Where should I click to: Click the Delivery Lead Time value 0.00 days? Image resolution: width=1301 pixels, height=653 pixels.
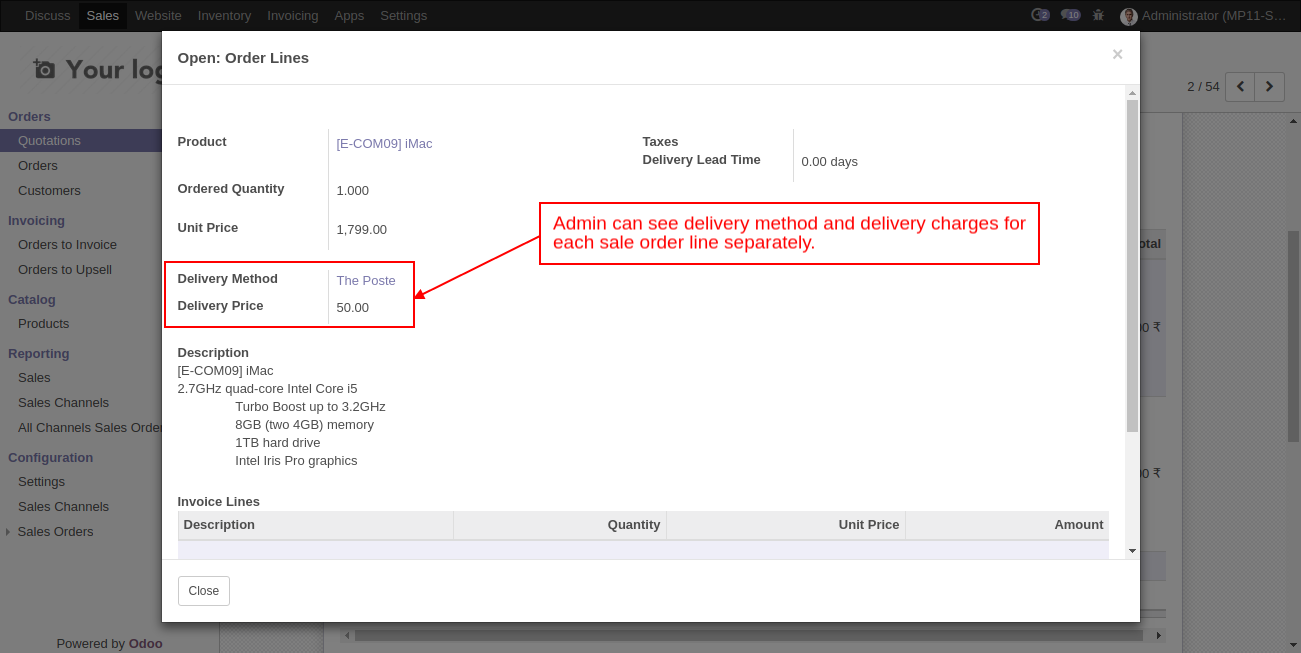[x=830, y=162]
